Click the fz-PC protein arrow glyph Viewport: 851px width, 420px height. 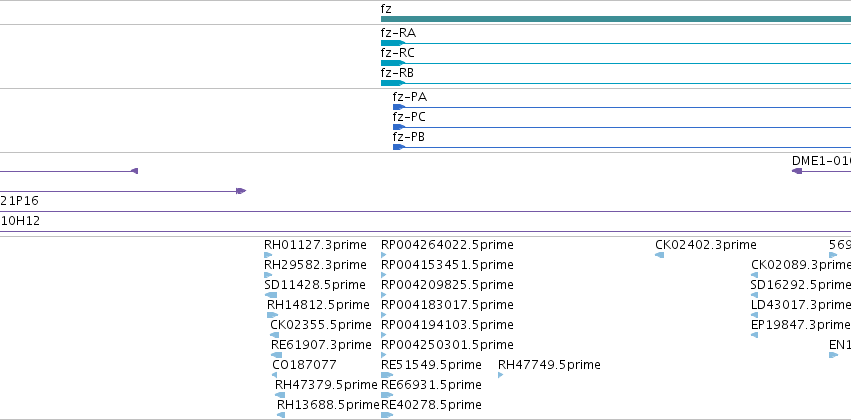coord(399,127)
